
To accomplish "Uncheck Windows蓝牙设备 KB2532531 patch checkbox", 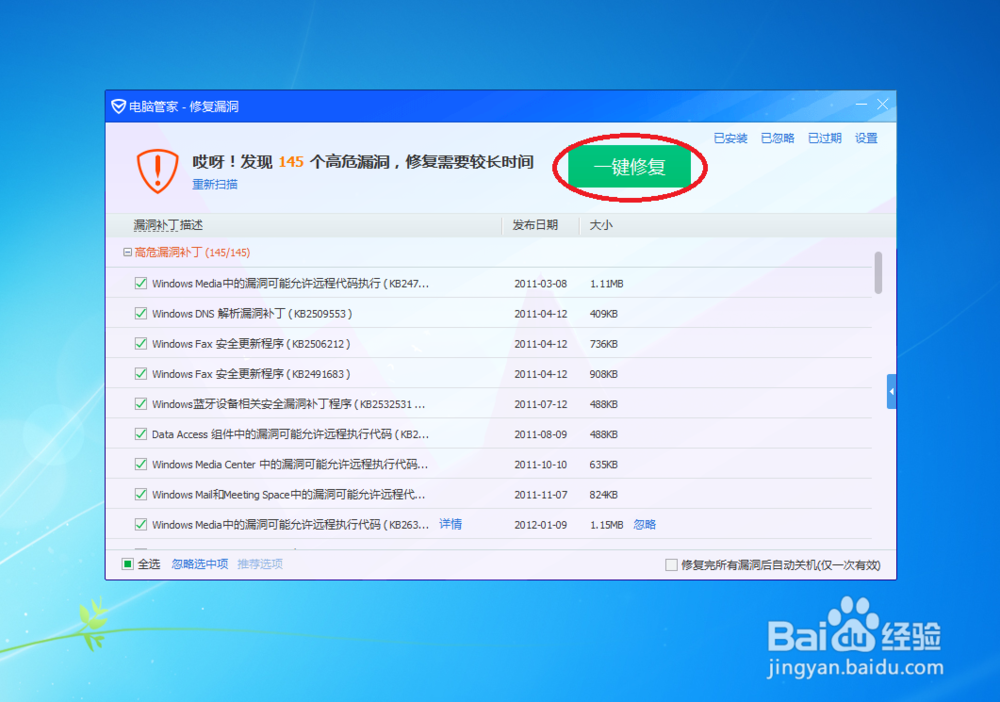I will click(x=141, y=404).
